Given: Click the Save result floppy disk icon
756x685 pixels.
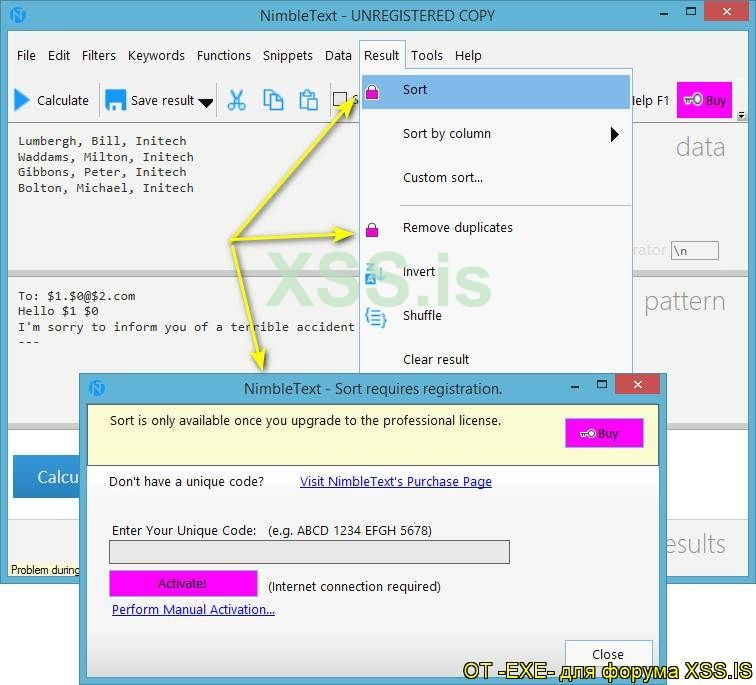Looking at the screenshot, I should [115, 100].
